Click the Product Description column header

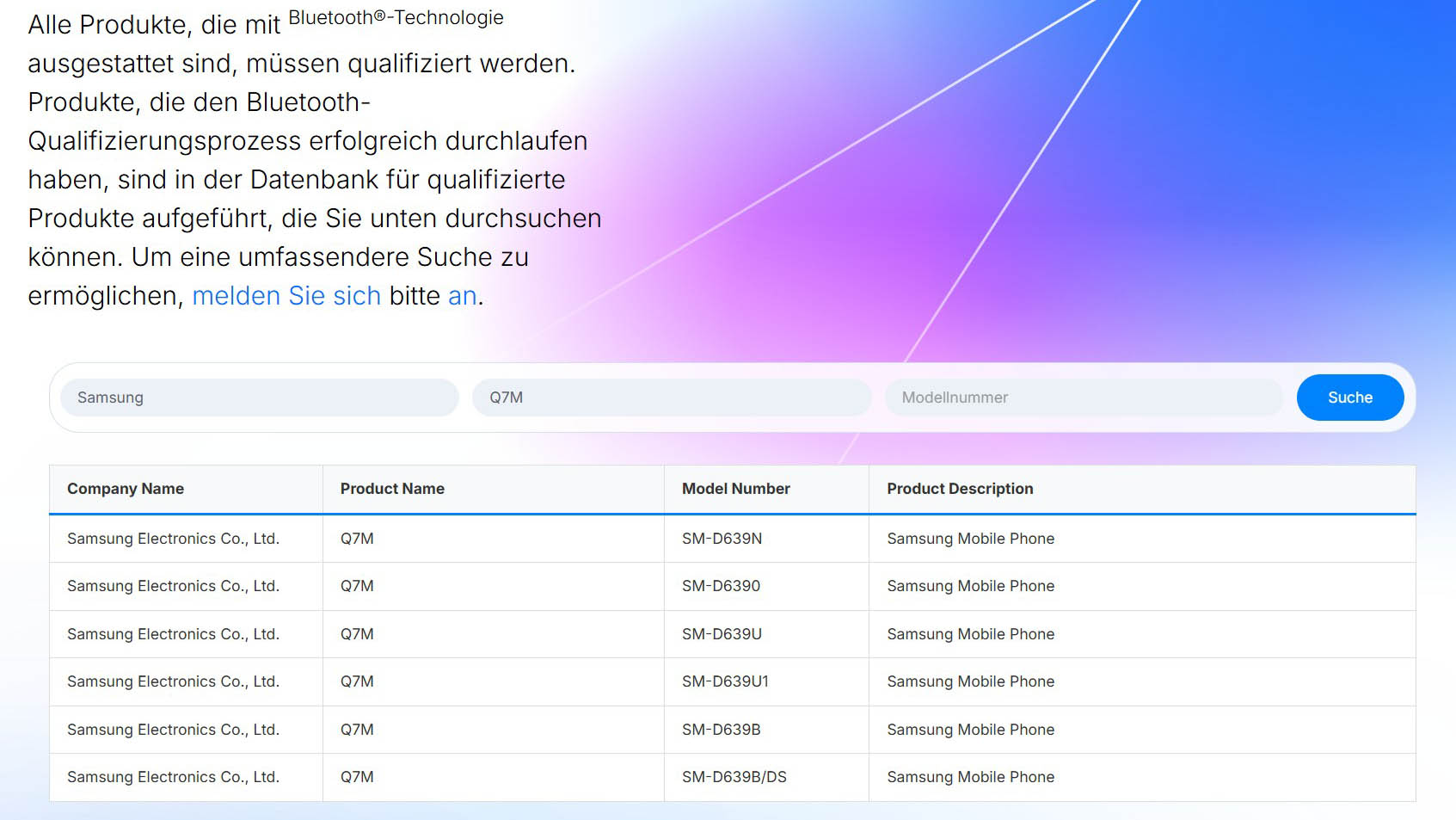[x=960, y=489]
